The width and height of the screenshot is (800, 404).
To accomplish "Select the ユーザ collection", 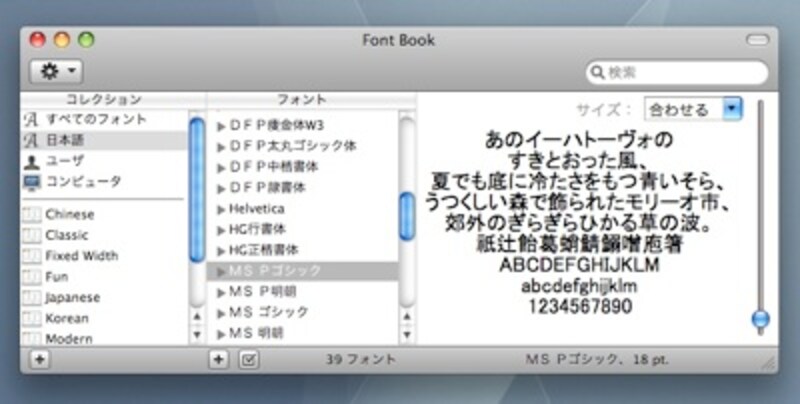I will [x=105, y=161].
